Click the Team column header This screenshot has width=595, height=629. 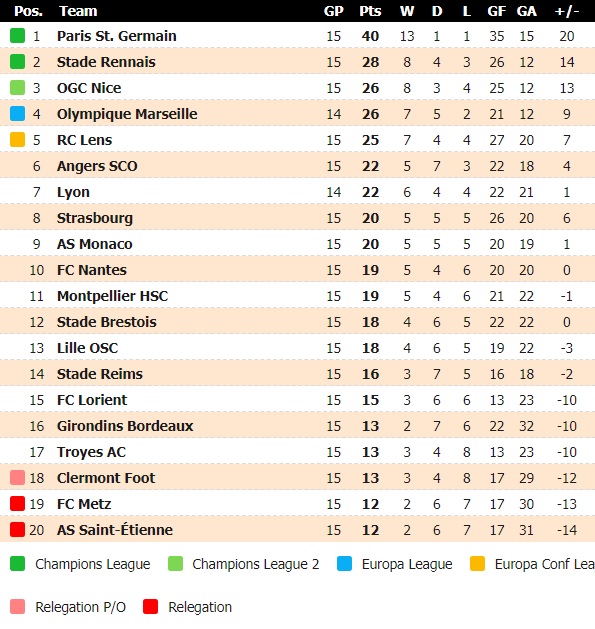coord(78,11)
